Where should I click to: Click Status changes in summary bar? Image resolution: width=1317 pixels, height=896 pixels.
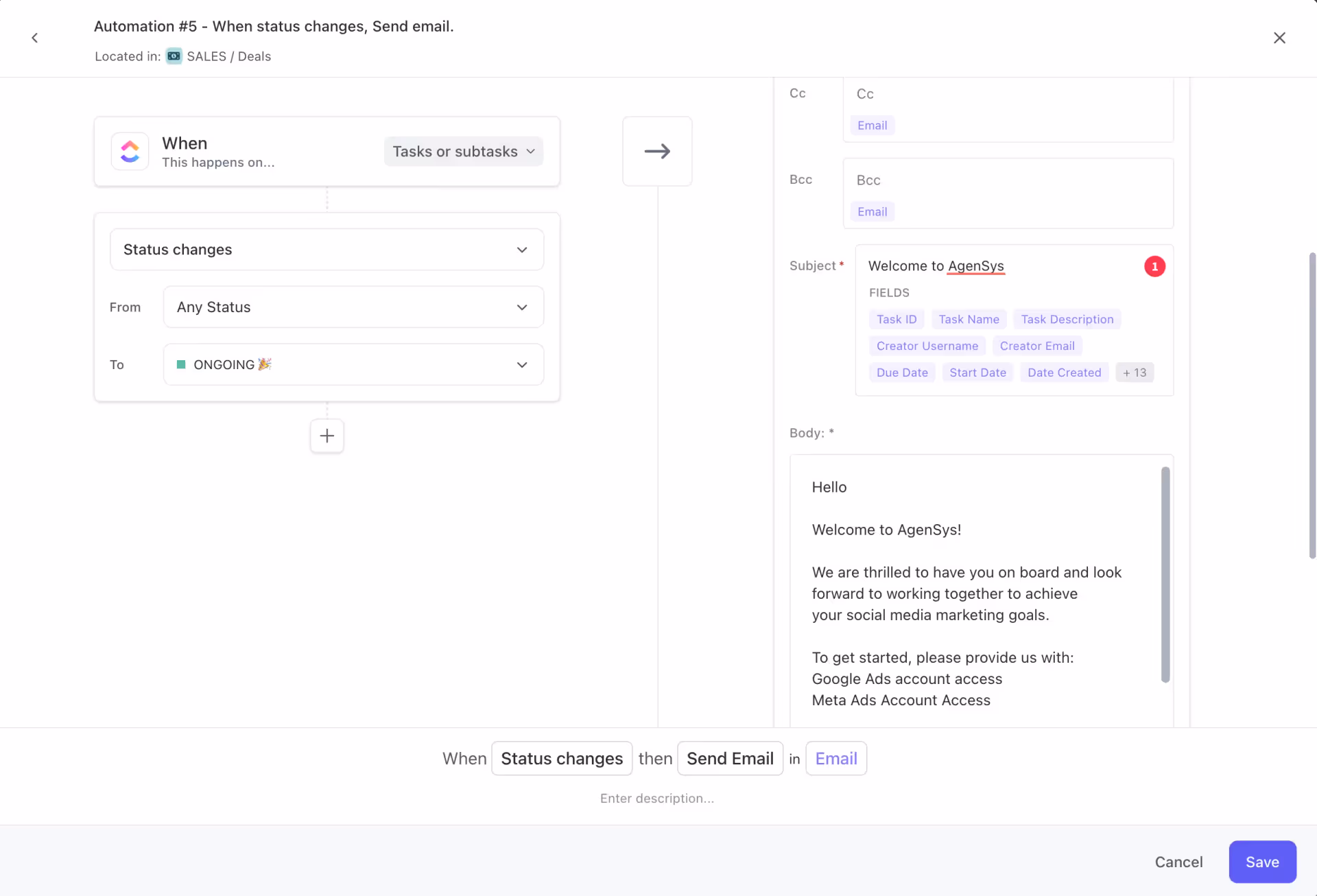point(562,758)
